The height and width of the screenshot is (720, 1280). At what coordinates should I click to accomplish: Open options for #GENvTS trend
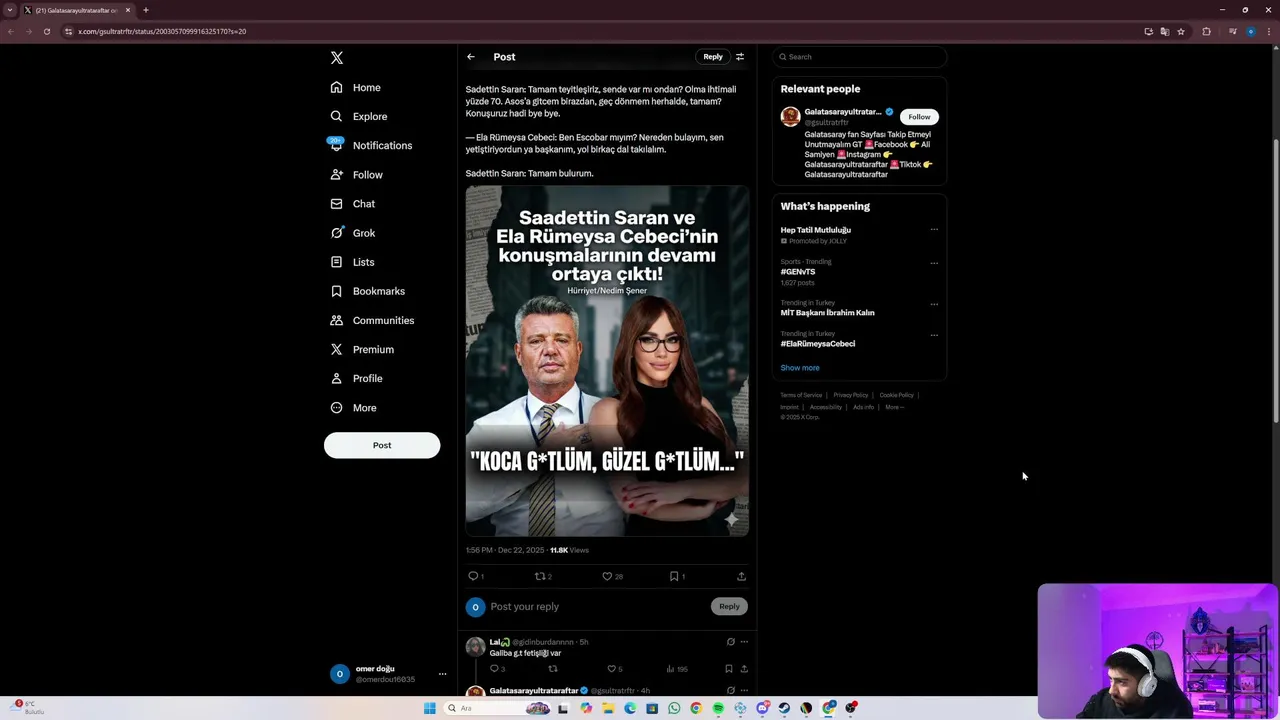pos(934,263)
